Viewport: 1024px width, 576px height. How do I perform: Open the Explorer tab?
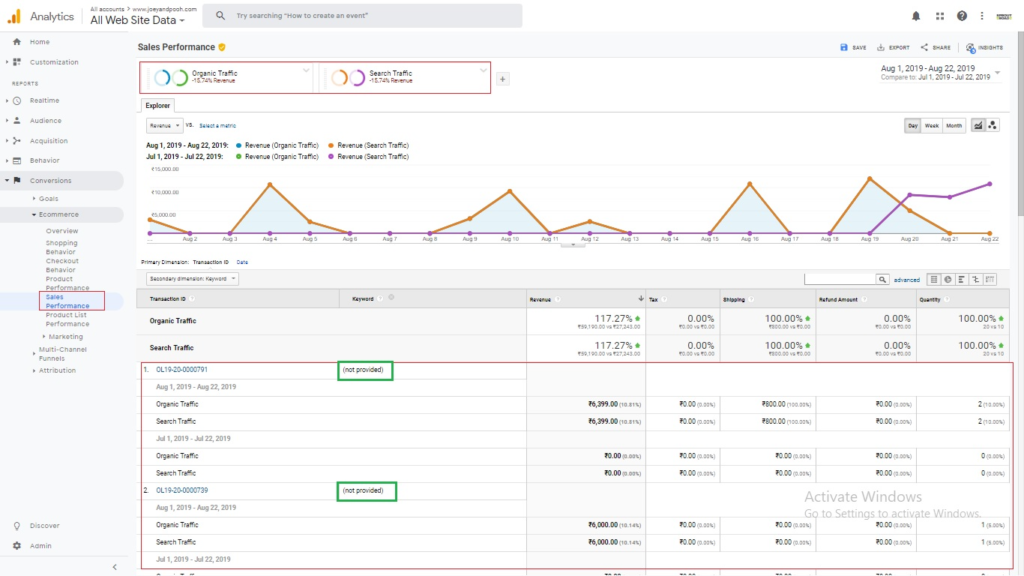(158, 105)
